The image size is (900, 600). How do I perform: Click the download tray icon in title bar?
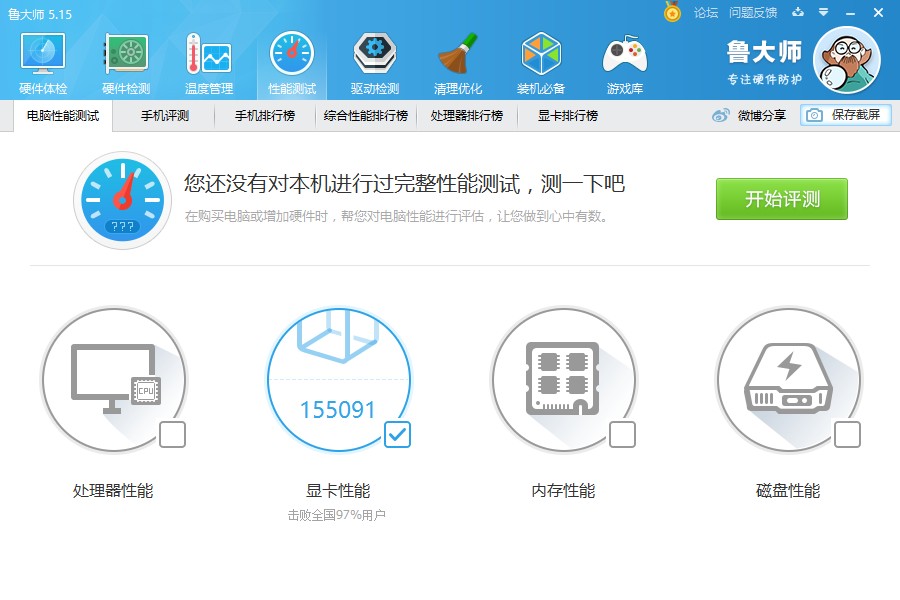click(x=798, y=12)
